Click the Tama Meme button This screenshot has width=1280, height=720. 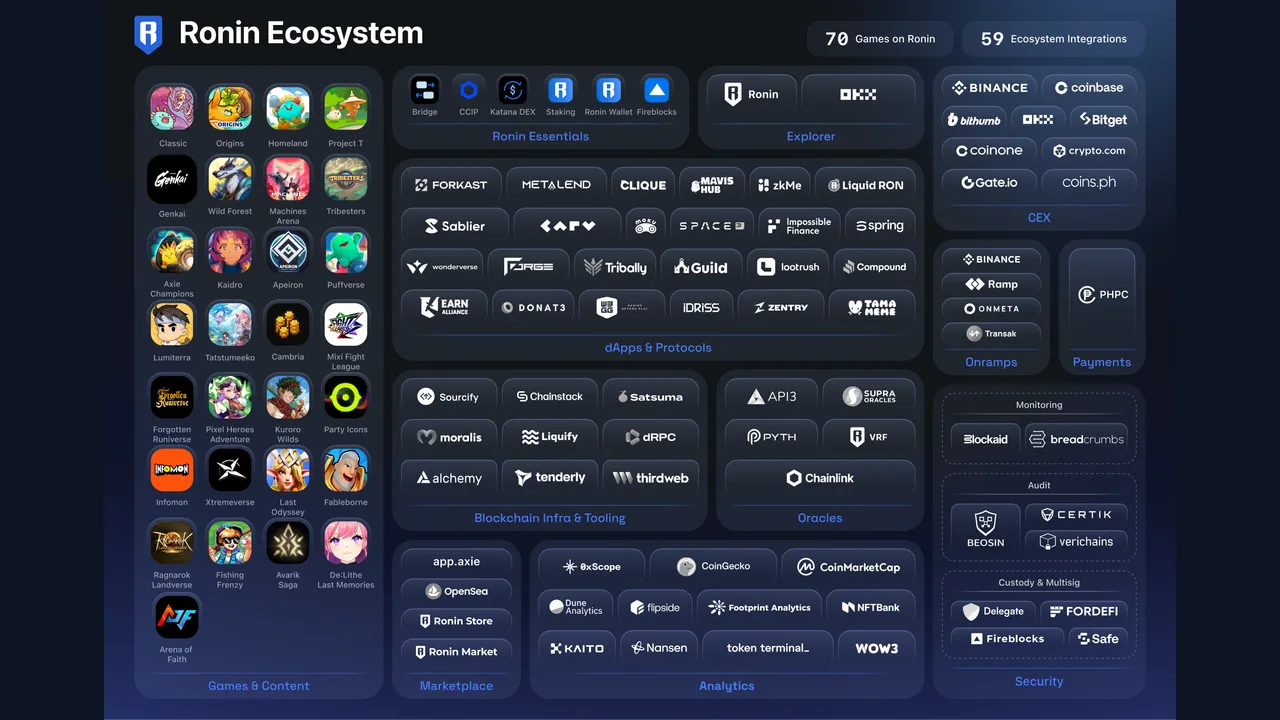tap(873, 308)
